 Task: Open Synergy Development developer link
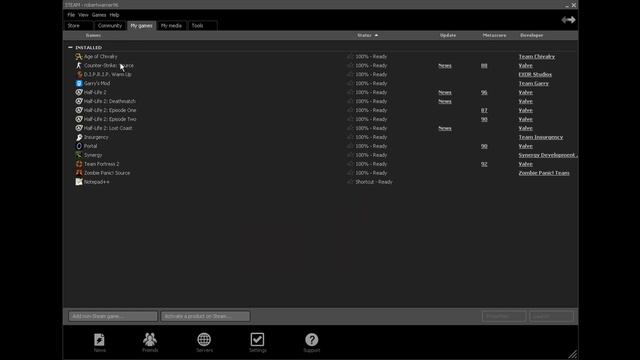point(548,155)
